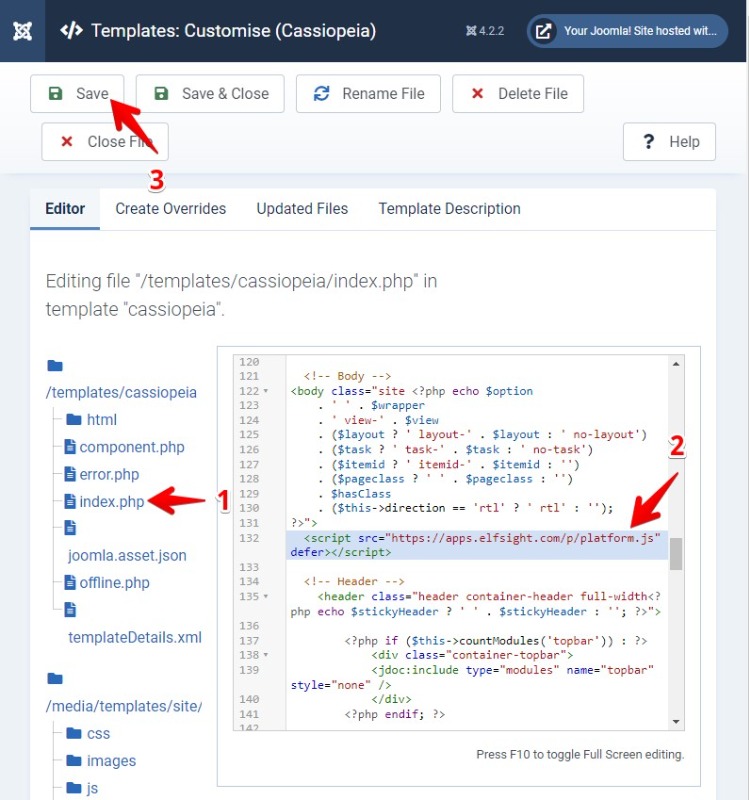Switch to the Editor tab
Viewport: 749px width, 800px height.
65,209
